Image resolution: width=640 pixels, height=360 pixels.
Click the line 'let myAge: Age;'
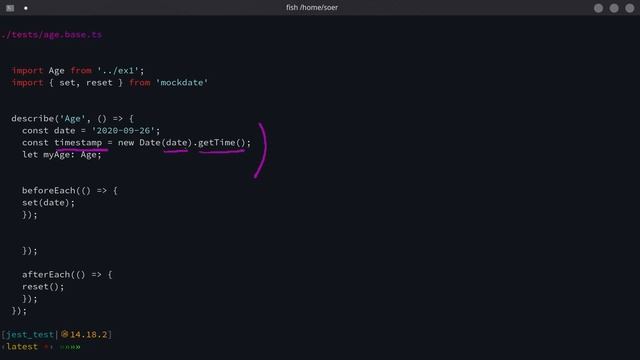pyautogui.click(x=62, y=154)
